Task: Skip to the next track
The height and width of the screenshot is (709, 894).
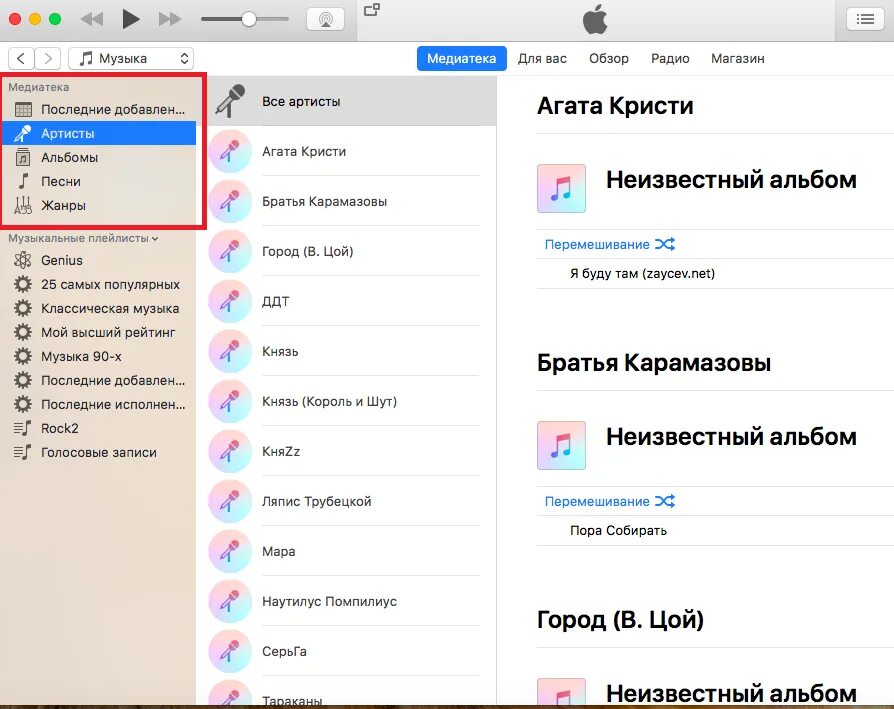Action: (x=170, y=19)
